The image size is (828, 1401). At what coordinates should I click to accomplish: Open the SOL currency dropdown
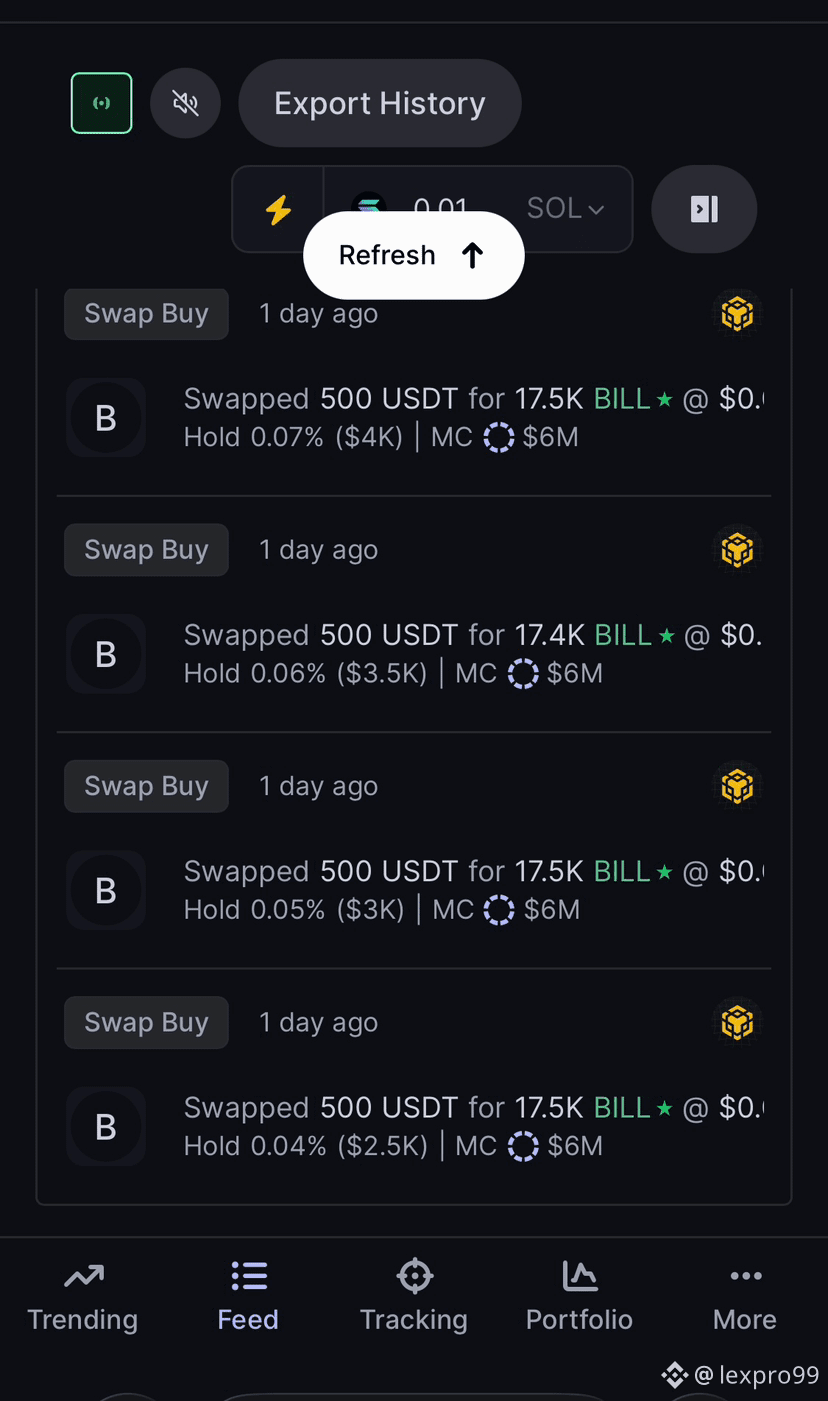coord(565,208)
